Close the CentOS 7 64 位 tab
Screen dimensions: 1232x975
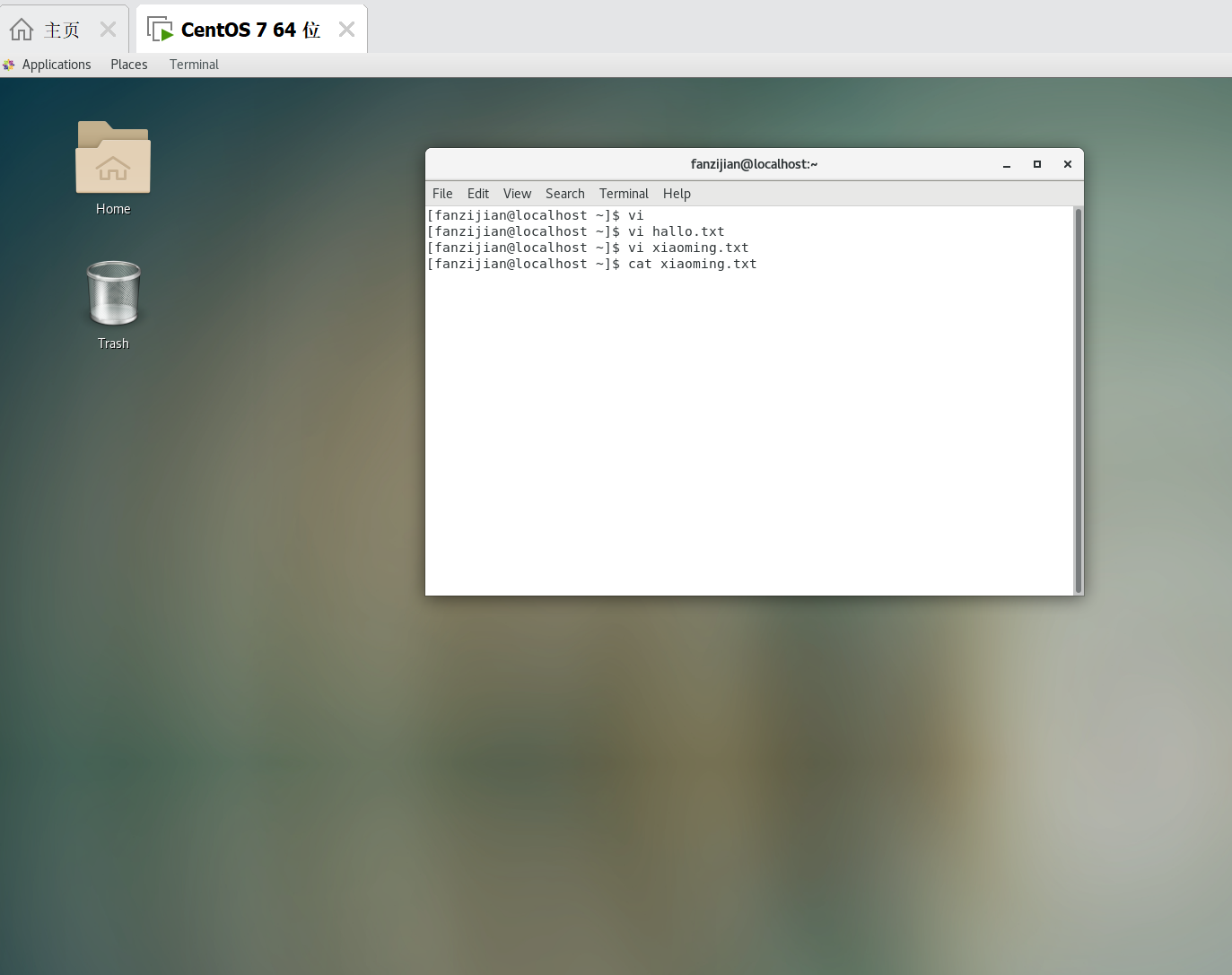pos(346,30)
